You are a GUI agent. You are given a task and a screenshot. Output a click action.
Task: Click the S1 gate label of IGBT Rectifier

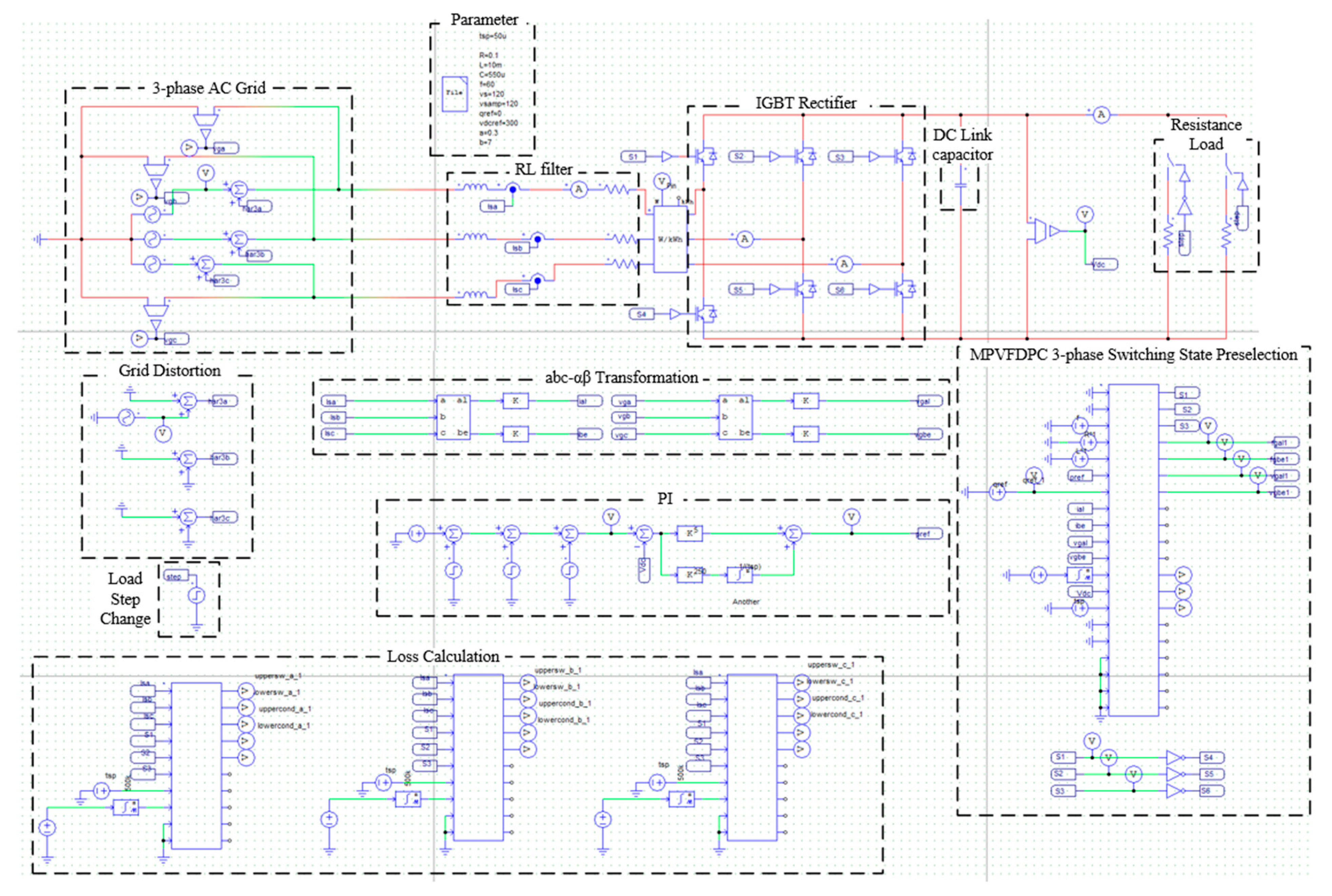[x=633, y=157]
